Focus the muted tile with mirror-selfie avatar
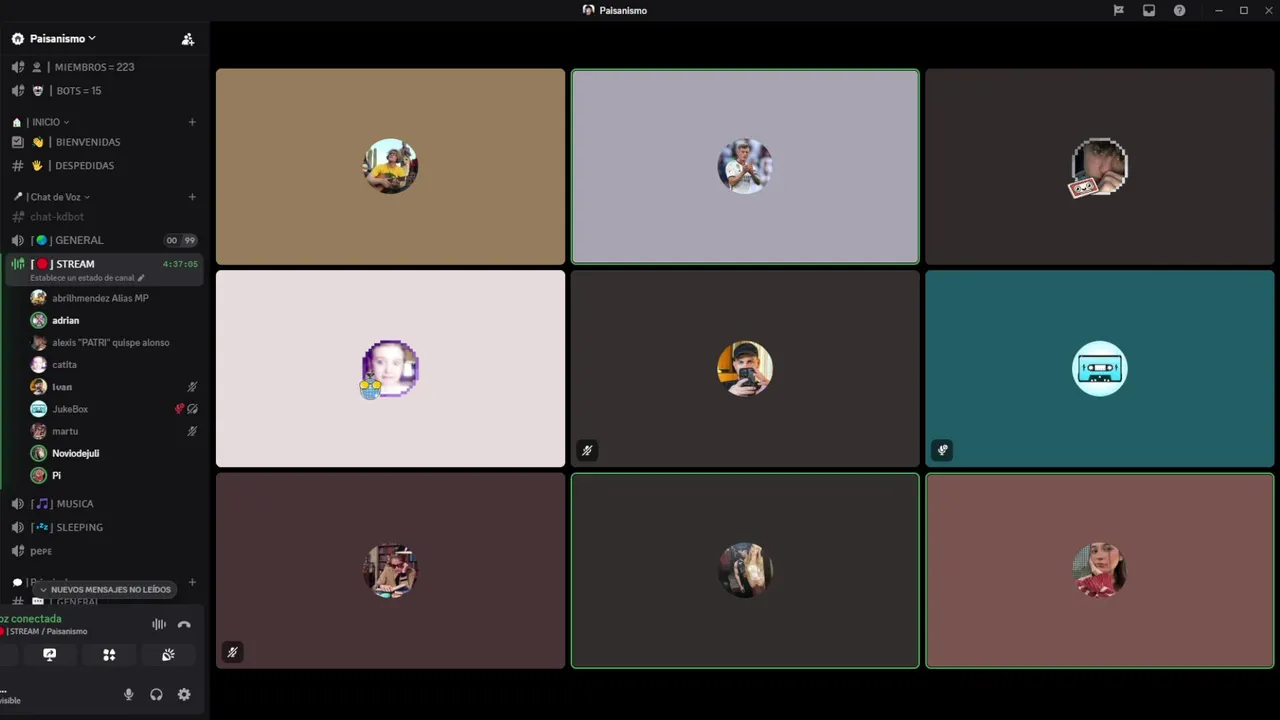The width and height of the screenshot is (1280, 720). click(745, 368)
